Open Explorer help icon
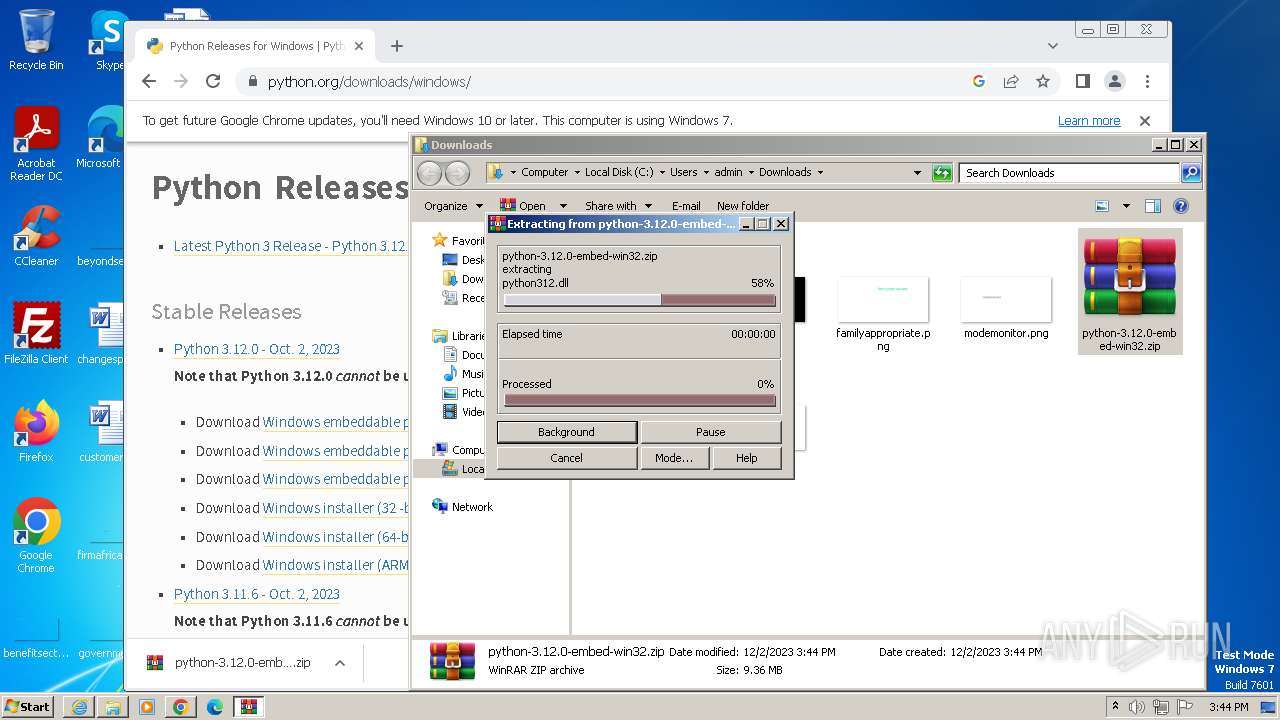Screen dimensions: 1280x720 click(1181, 206)
